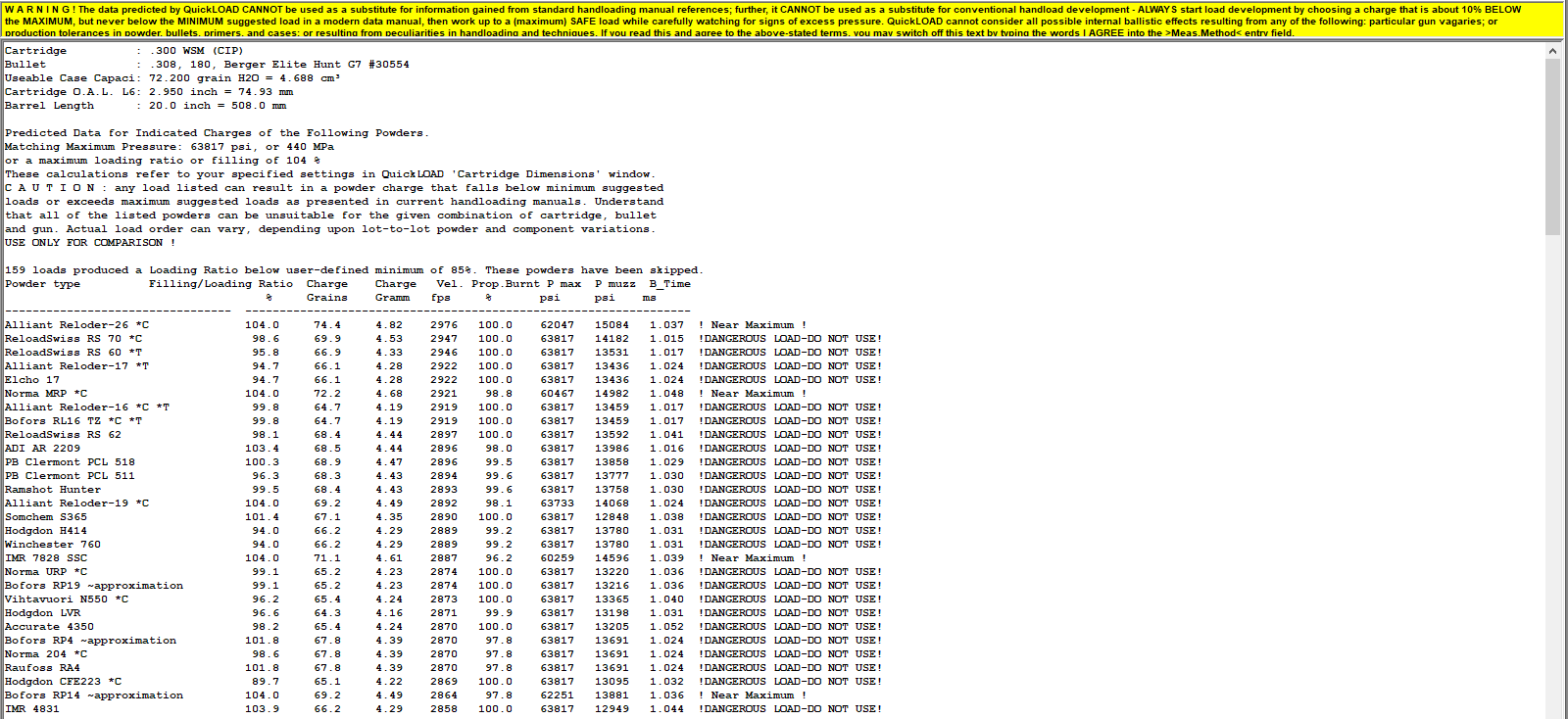Click the scrollbar up arrow
The width and height of the screenshot is (1568, 719).
[x=1552, y=50]
